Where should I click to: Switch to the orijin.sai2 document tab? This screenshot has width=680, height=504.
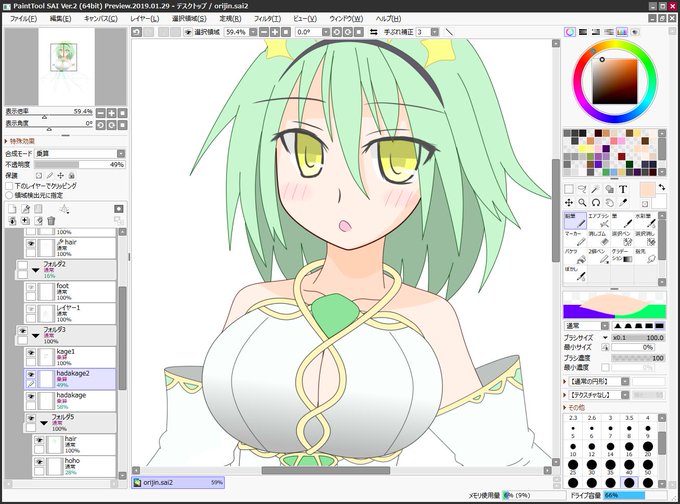pyautogui.click(x=178, y=482)
